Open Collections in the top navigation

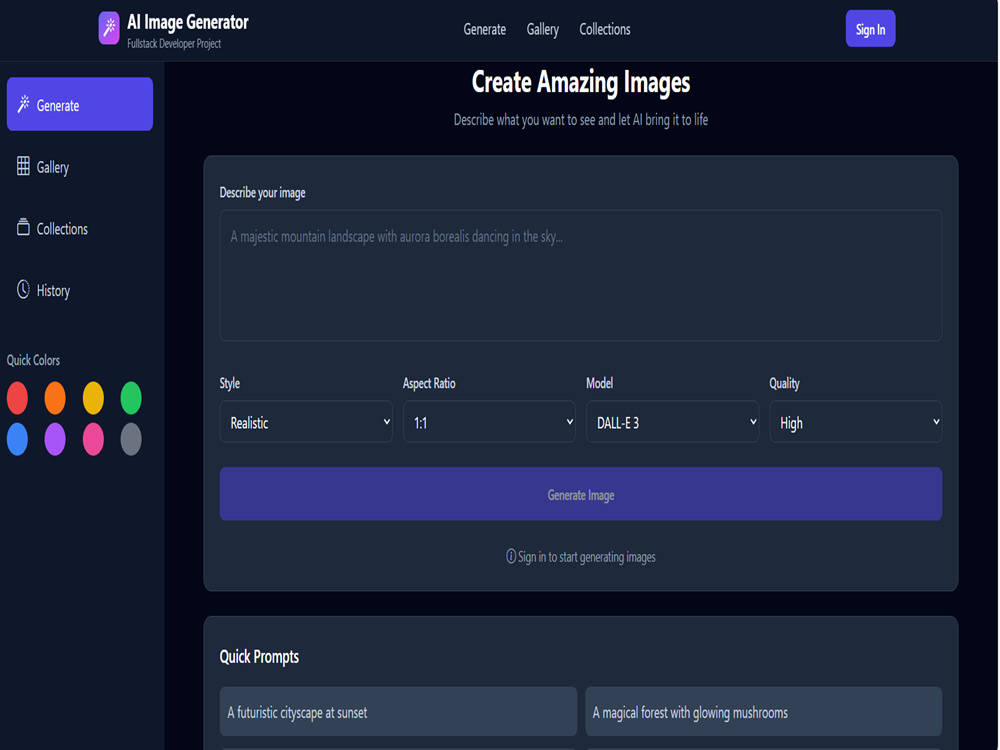coord(605,29)
